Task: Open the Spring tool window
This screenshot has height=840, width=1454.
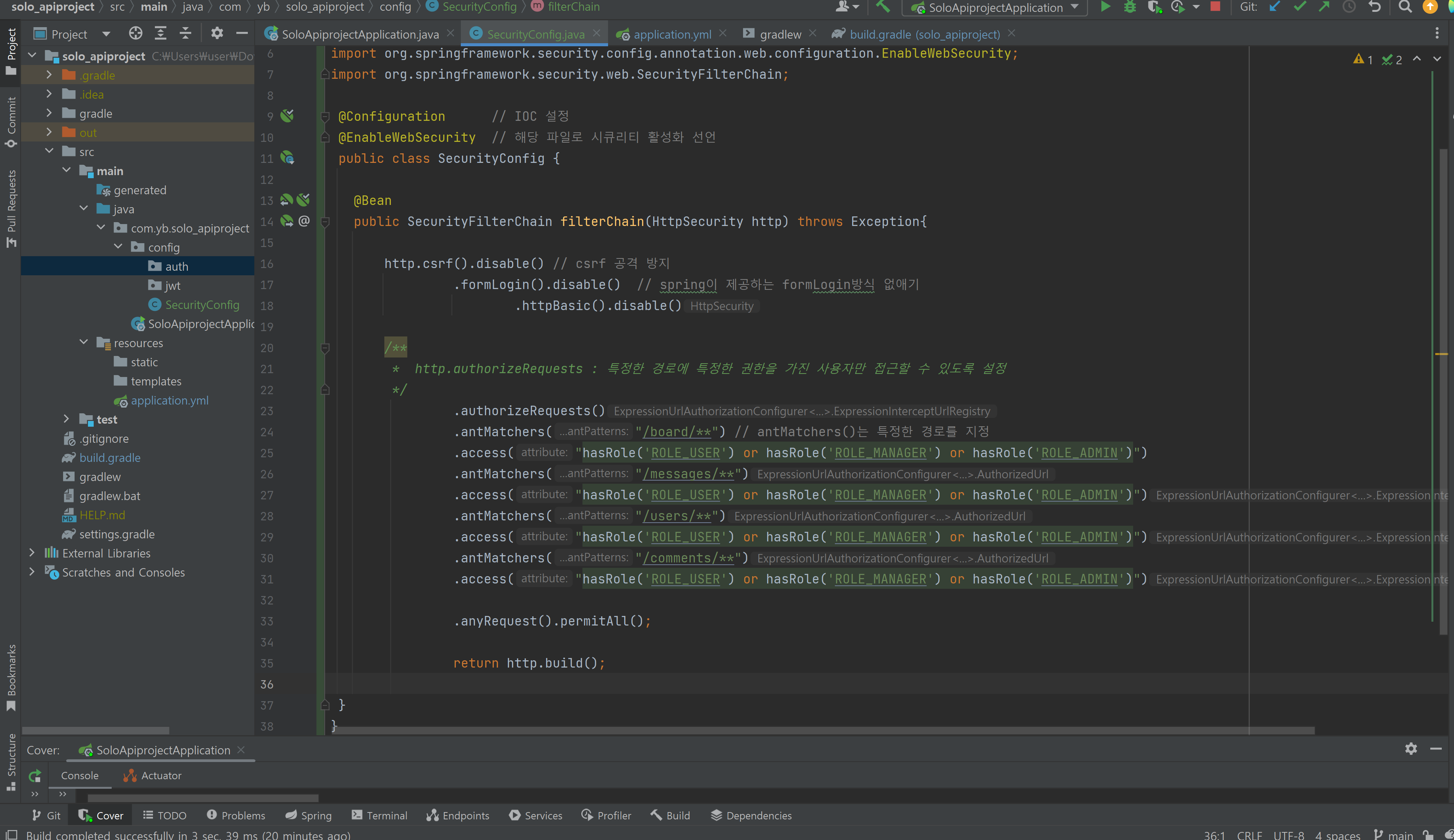Action: (308, 815)
